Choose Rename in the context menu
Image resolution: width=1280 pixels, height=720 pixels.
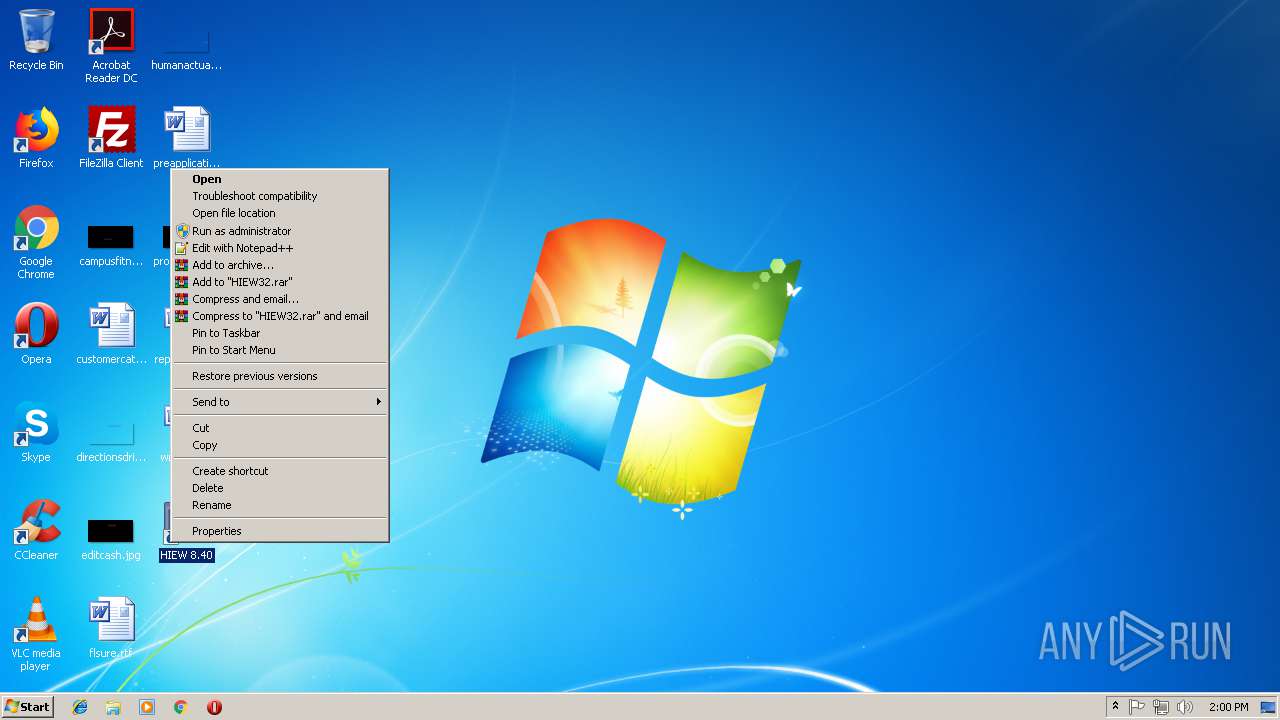coord(280,505)
